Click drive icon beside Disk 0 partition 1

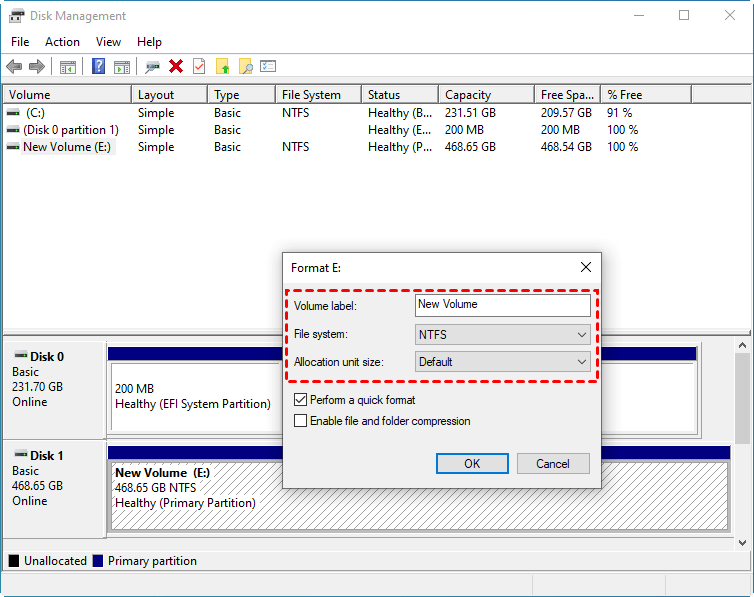tap(13, 130)
